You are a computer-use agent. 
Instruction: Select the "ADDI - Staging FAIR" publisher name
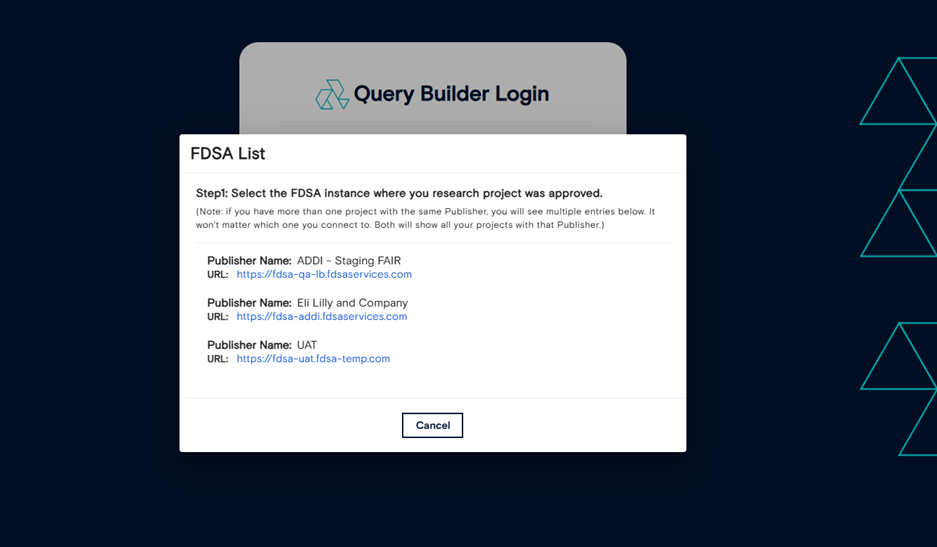coord(349,261)
